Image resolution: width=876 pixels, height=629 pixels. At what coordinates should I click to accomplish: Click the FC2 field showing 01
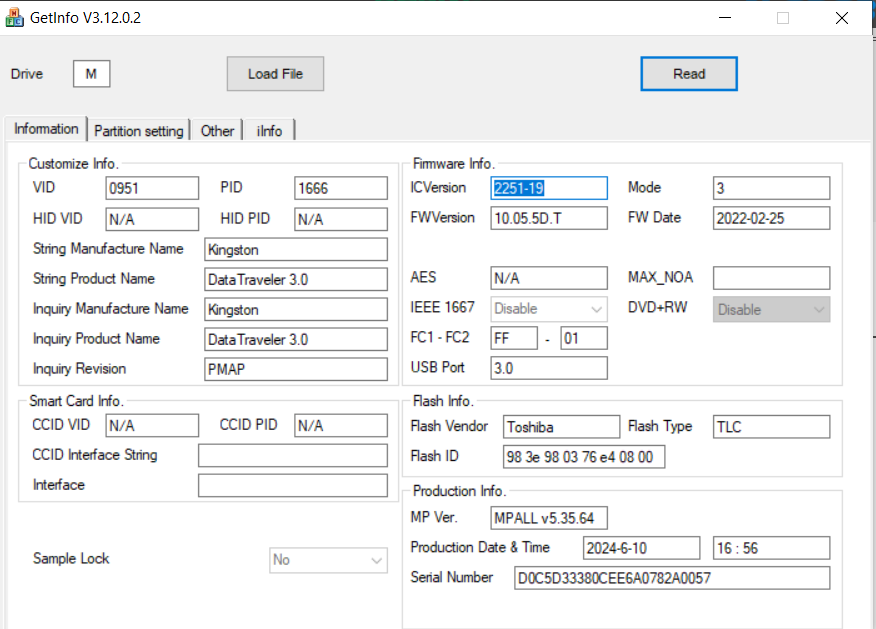(584, 339)
